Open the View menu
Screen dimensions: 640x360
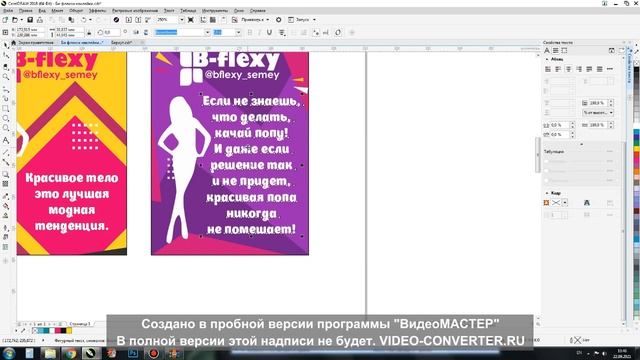pyautogui.click(x=42, y=11)
